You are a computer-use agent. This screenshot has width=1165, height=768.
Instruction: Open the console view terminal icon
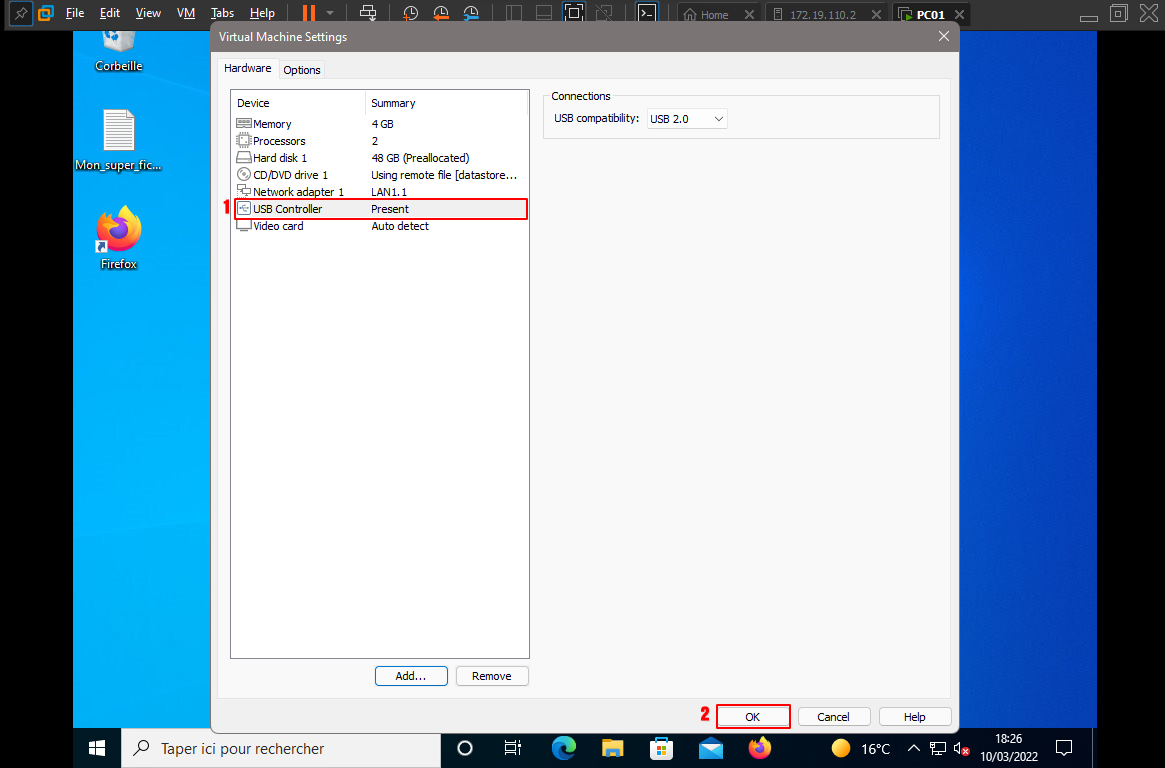tap(648, 14)
